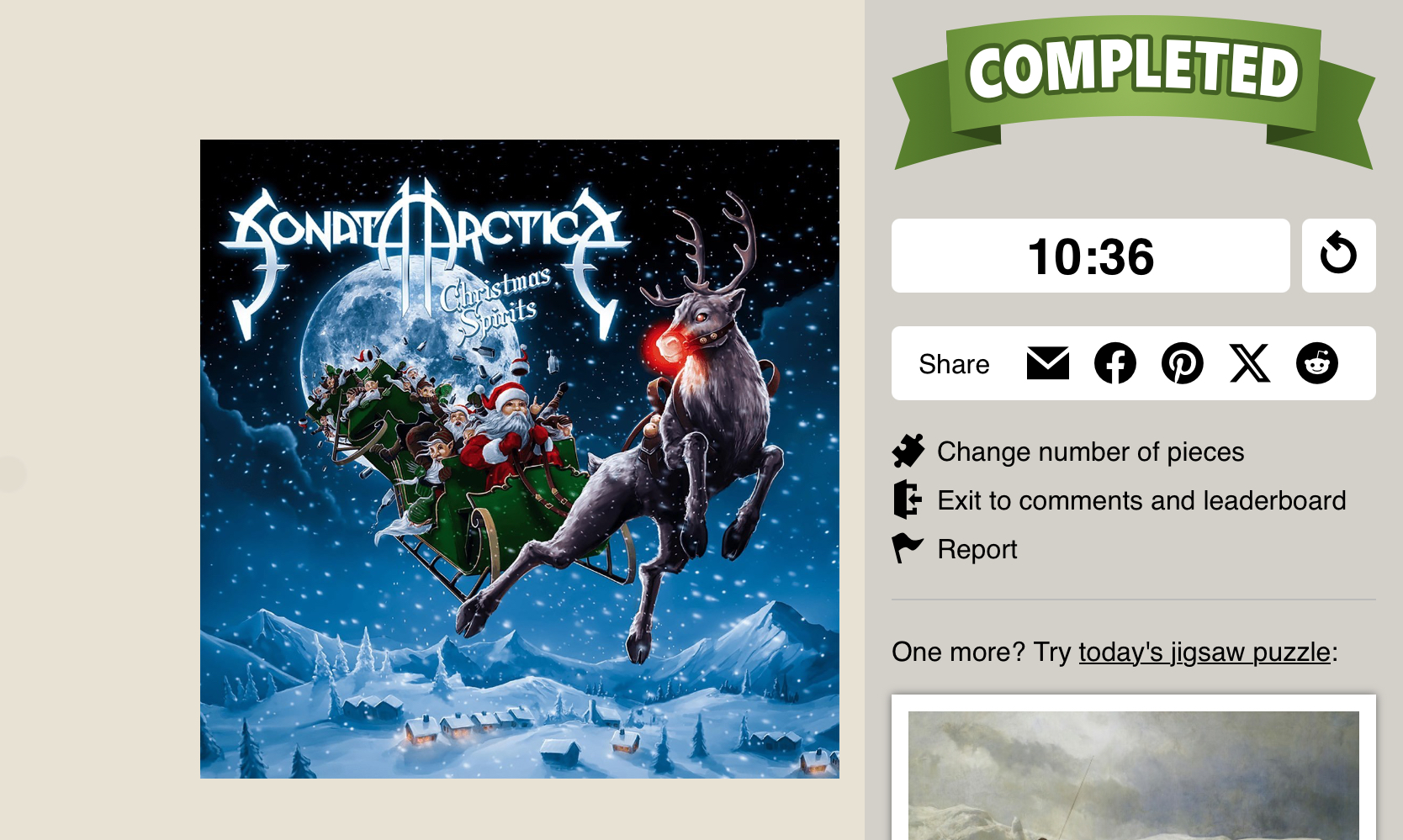
Task: Share the puzzle via the email envelope icon
Action: pos(1048,363)
